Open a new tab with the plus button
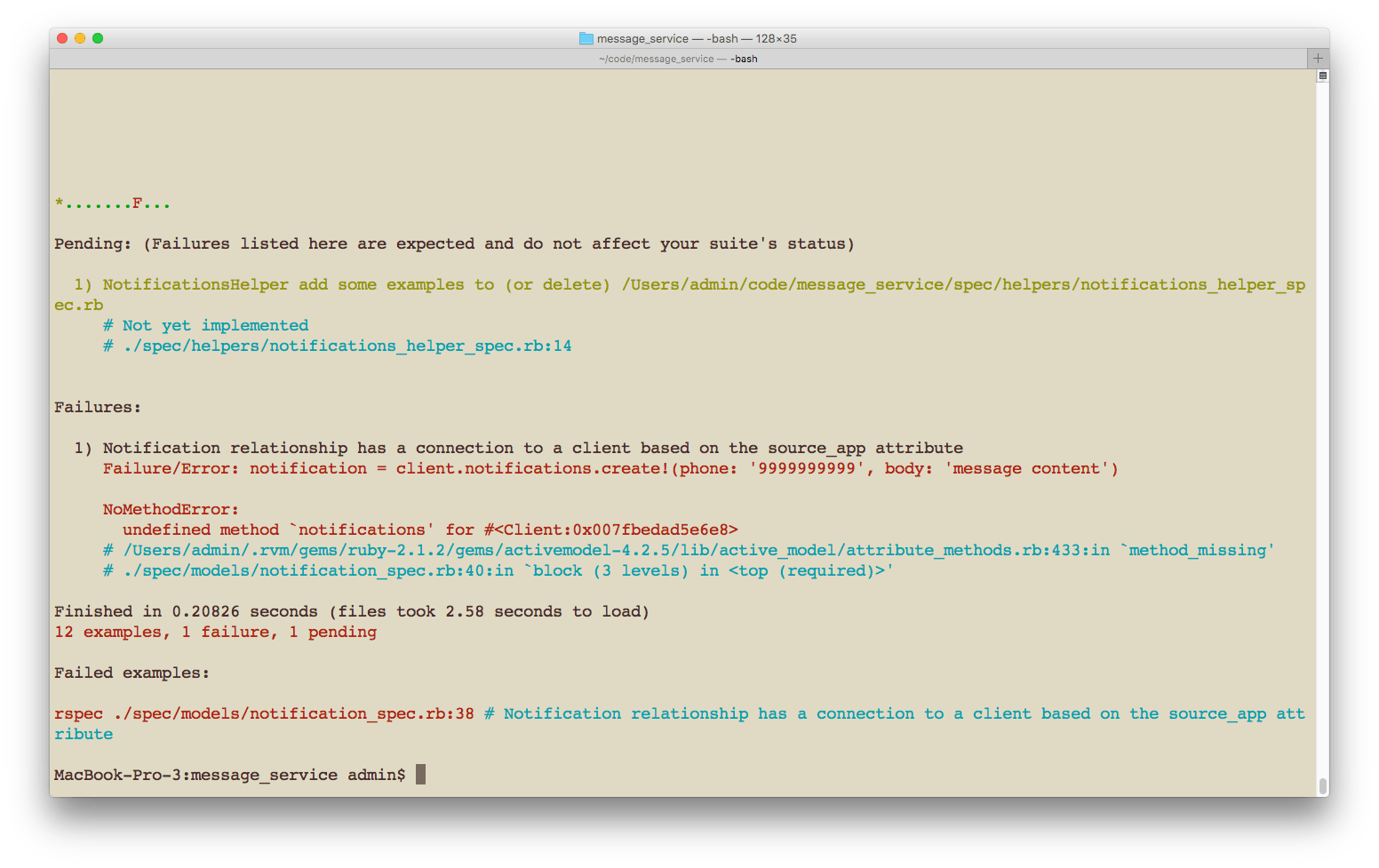 (x=1318, y=58)
